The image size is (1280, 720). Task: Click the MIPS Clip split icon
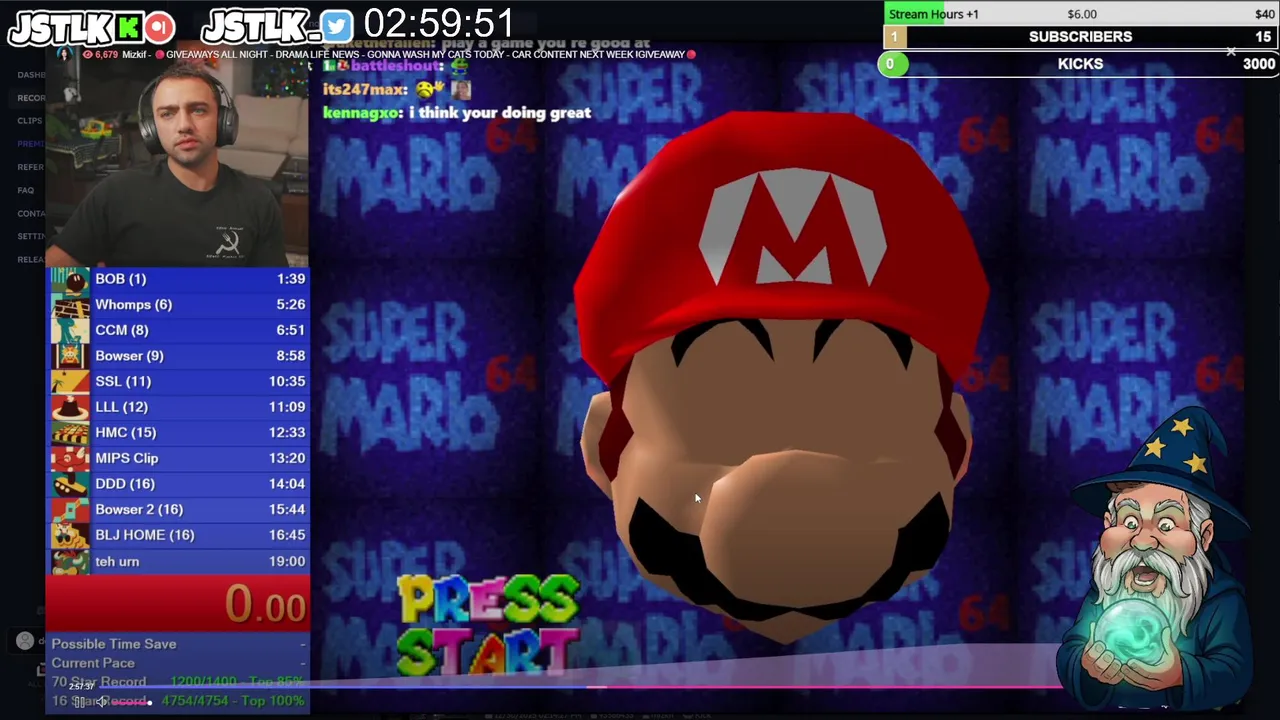pos(70,458)
